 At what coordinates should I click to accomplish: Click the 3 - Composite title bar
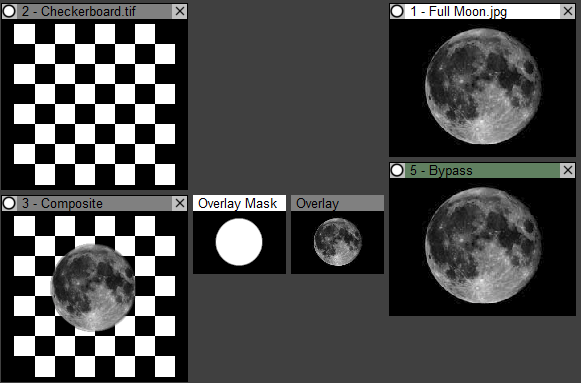94,203
